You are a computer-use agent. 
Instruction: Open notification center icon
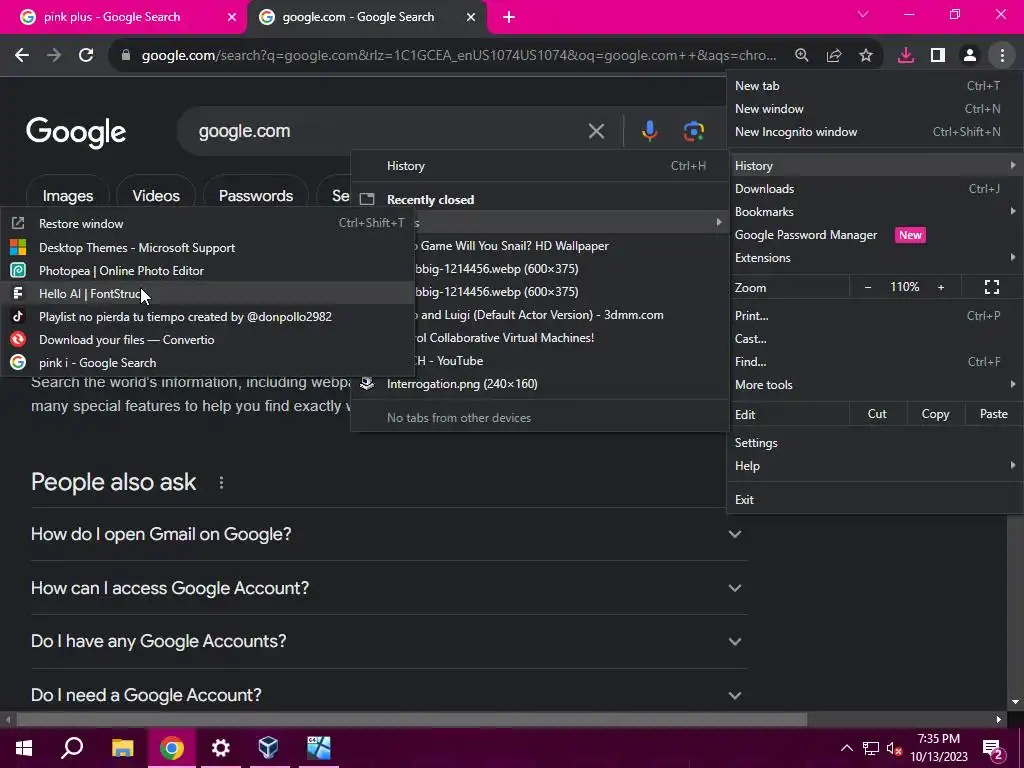tap(993, 748)
